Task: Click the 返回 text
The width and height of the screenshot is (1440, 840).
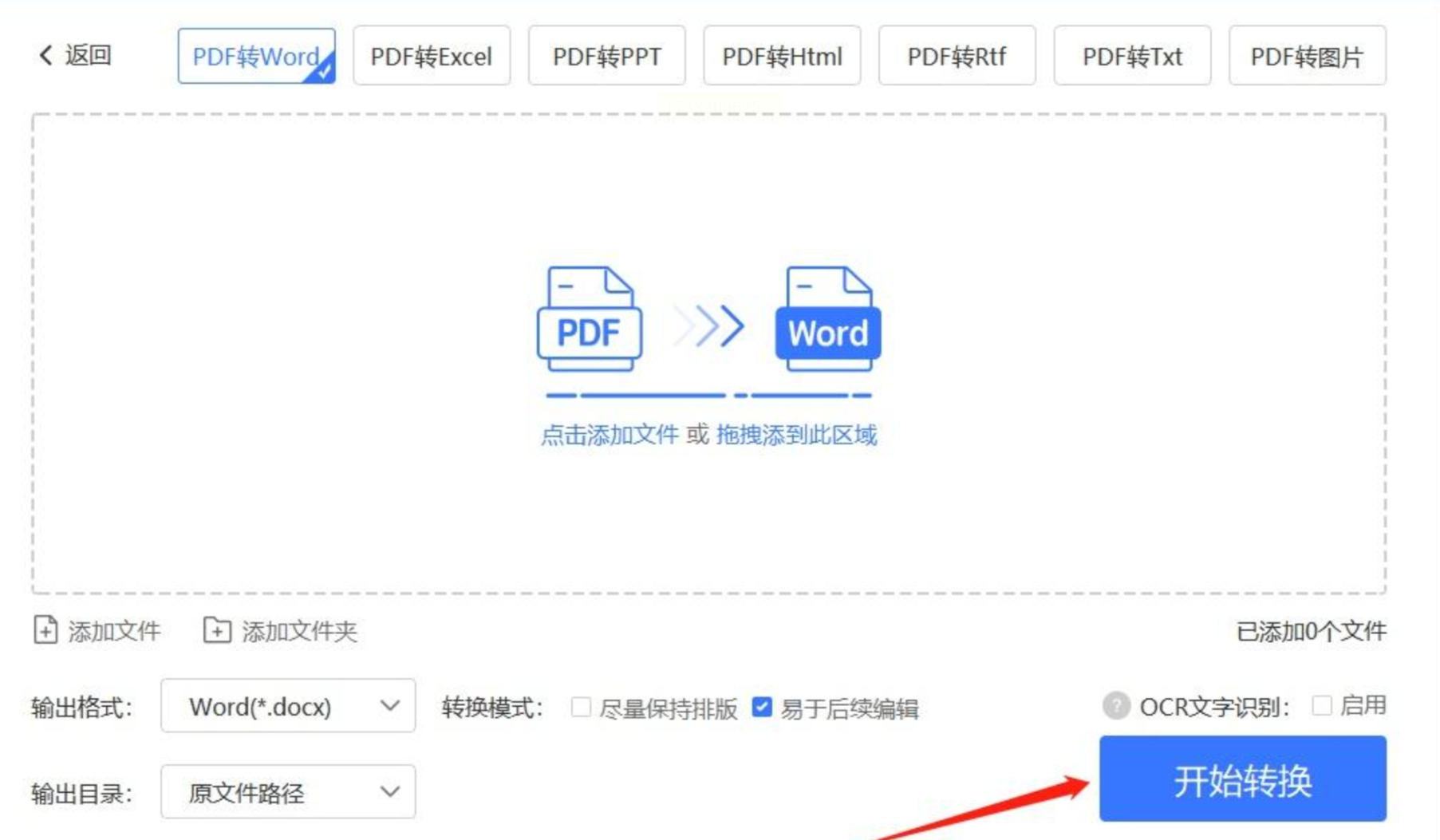Action: point(88,55)
